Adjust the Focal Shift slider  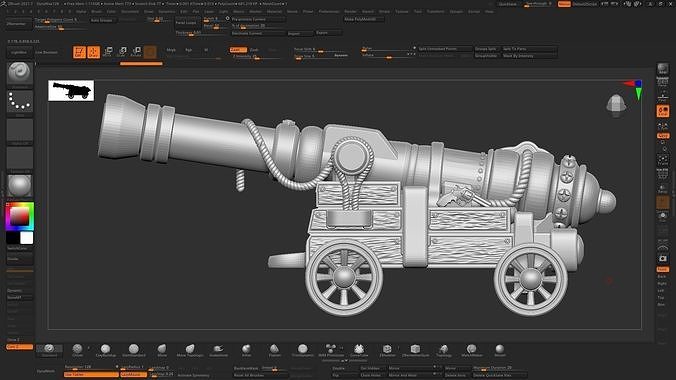click(321, 49)
